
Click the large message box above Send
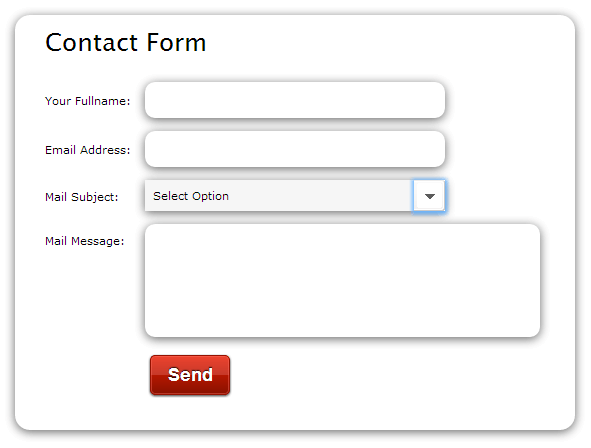[342, 281]
